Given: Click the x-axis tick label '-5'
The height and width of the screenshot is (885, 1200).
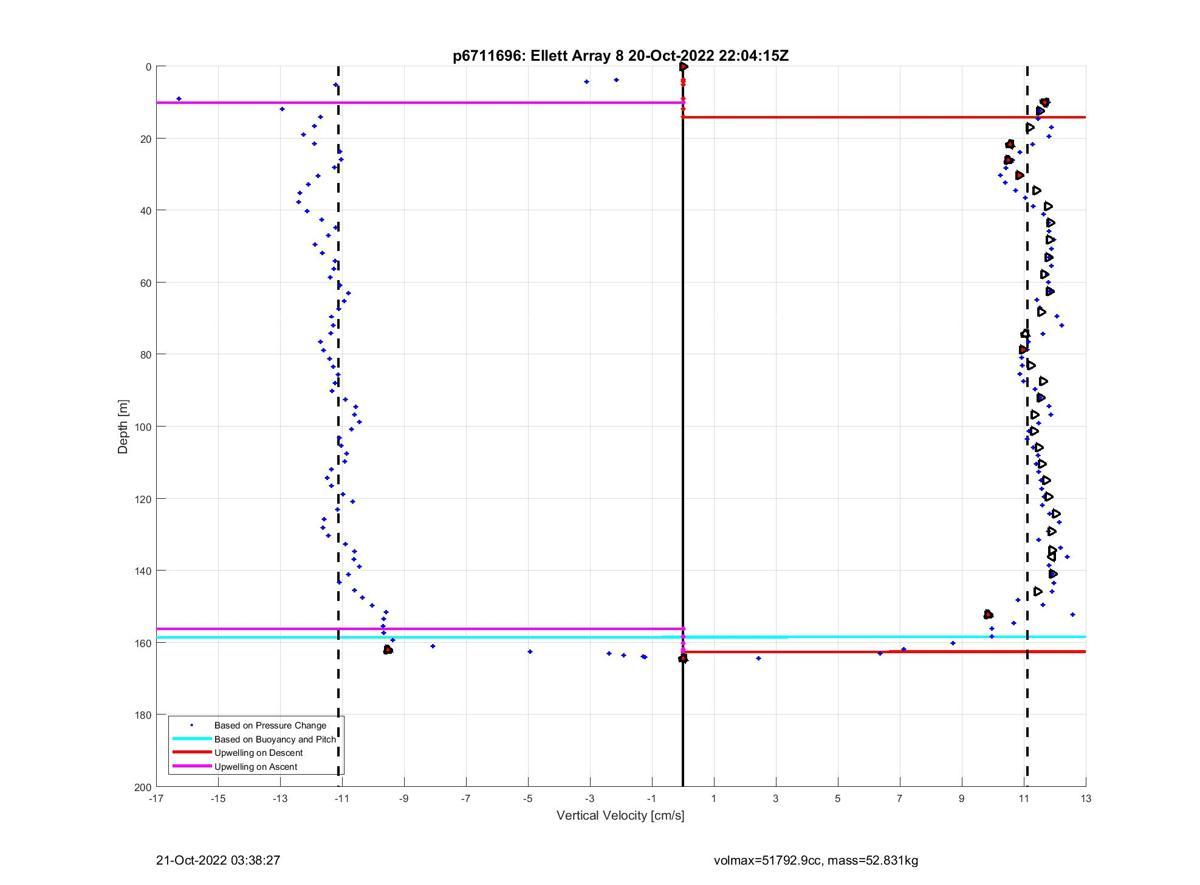Looking at the screenshot, I should 528,799.
